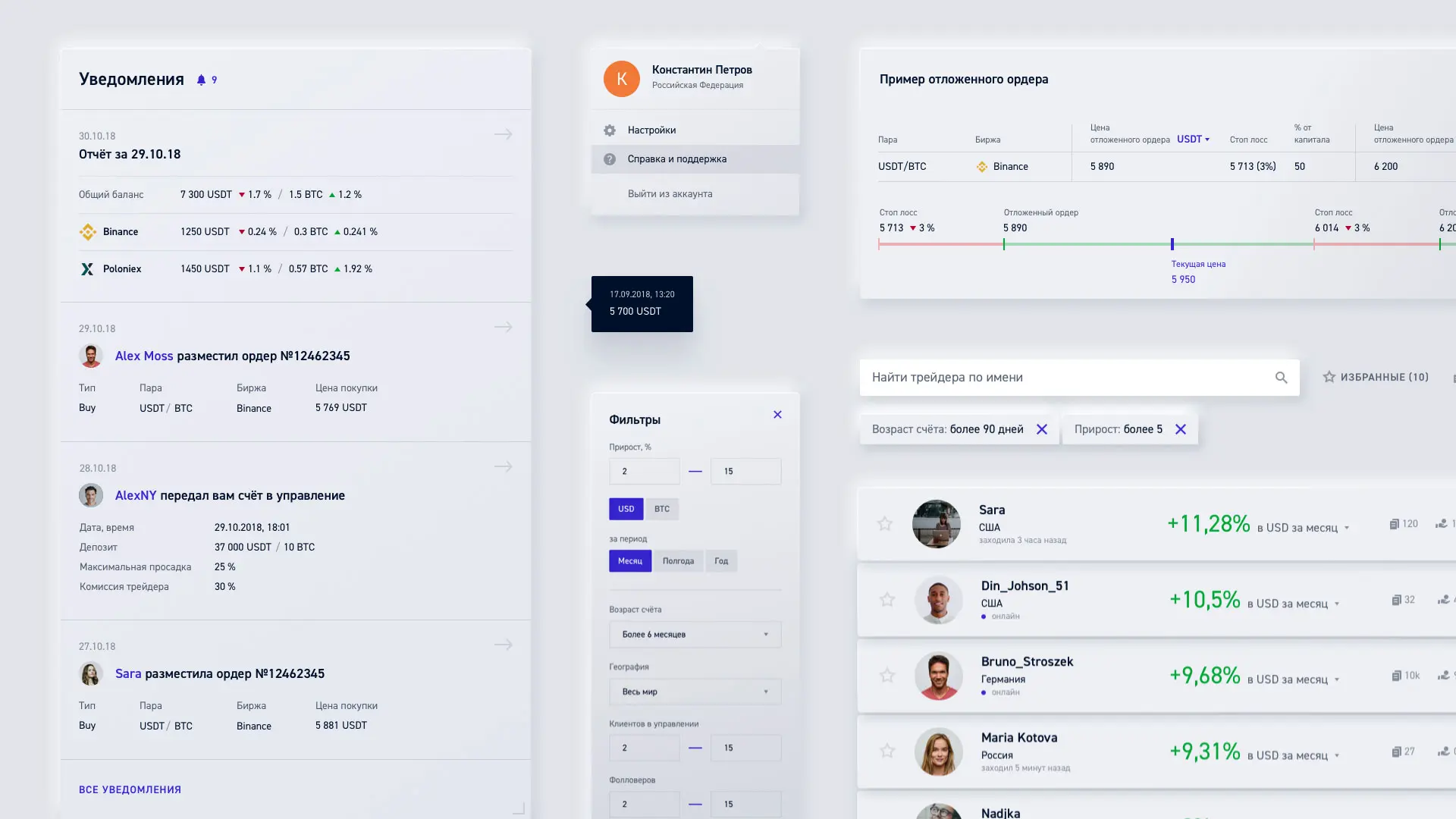Open Sara trader photo
This screenshot has width=1456, height=819.
point(937,524)
